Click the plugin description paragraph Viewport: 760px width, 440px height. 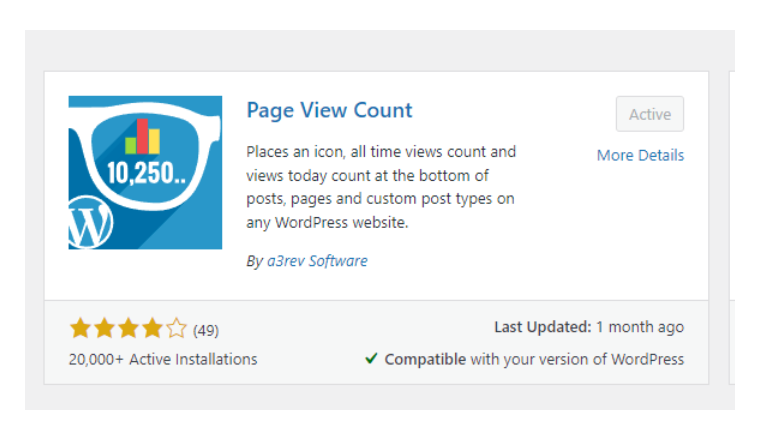point(381,187)
